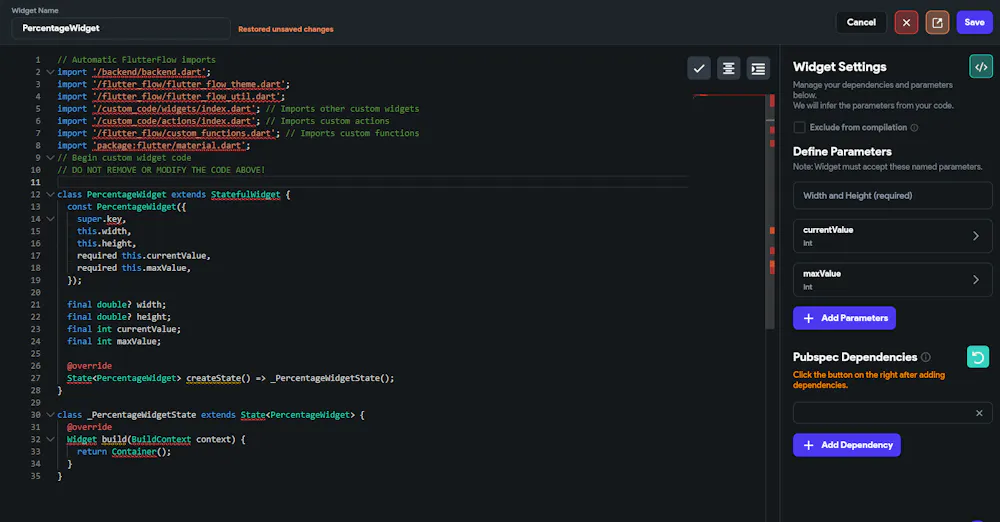The width and height of the screenshot is (1000, 522).
Task: Click the 'Define Parameters' heading
Action: point(842,152)
